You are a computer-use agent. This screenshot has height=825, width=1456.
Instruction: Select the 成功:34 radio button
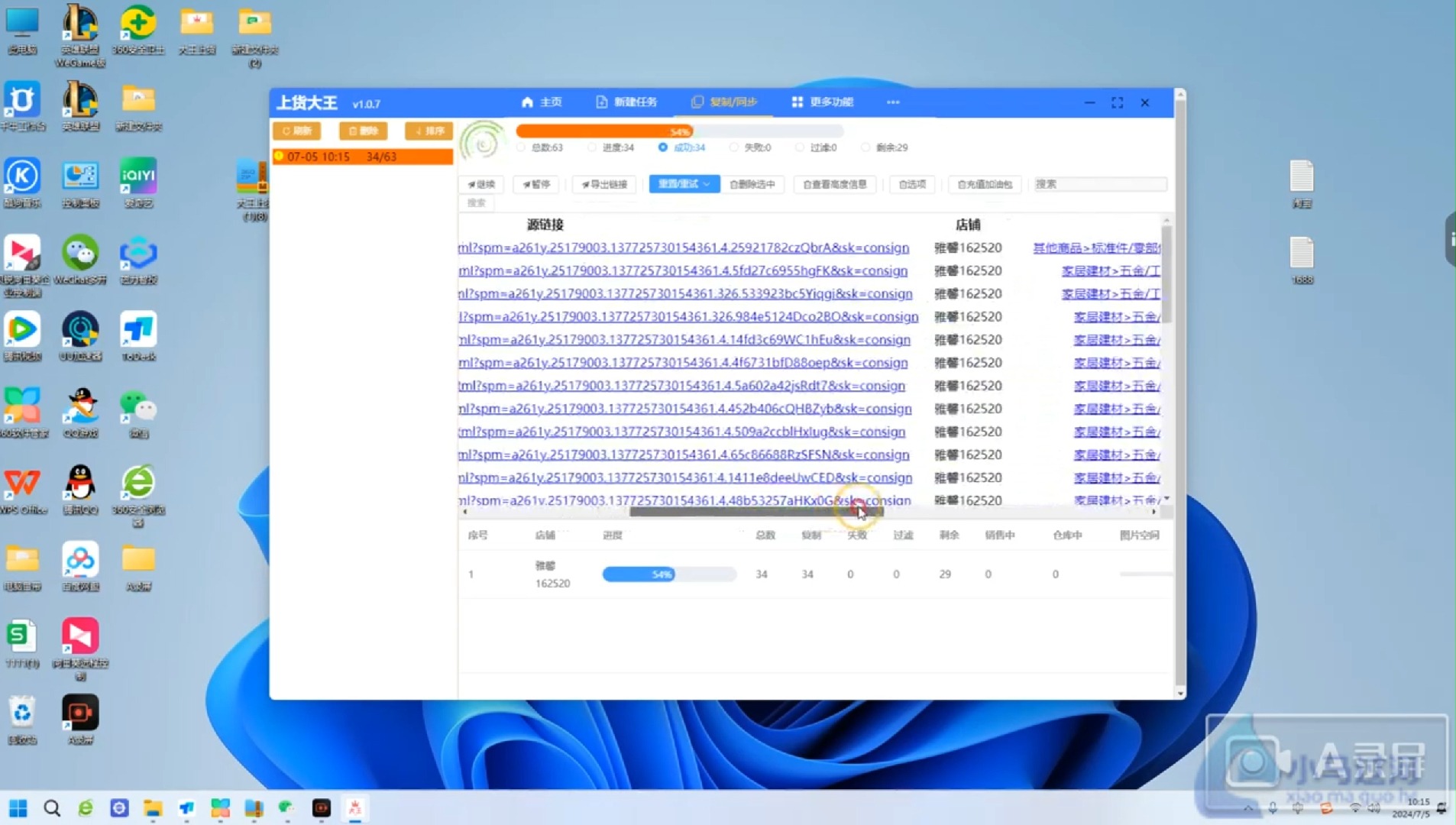click(662, 147)
